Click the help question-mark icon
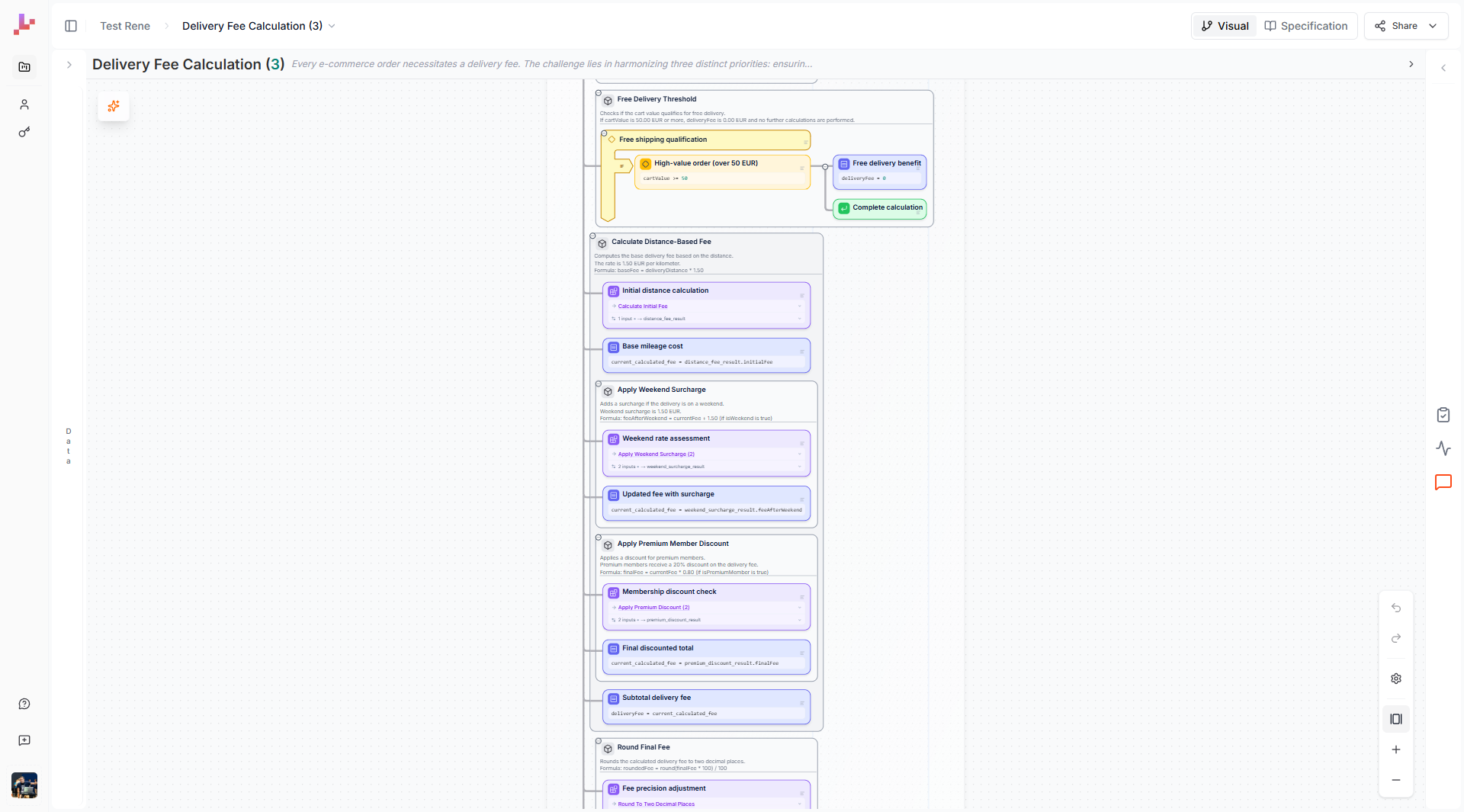 [x=24, y=704]
